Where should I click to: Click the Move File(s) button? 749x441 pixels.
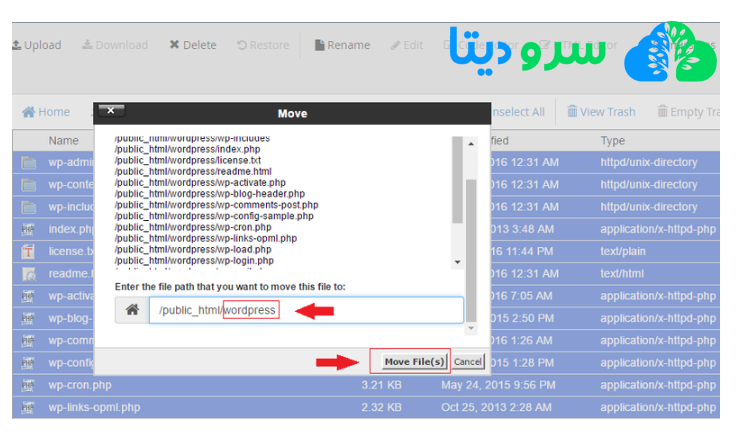click(x=414, y=361)
